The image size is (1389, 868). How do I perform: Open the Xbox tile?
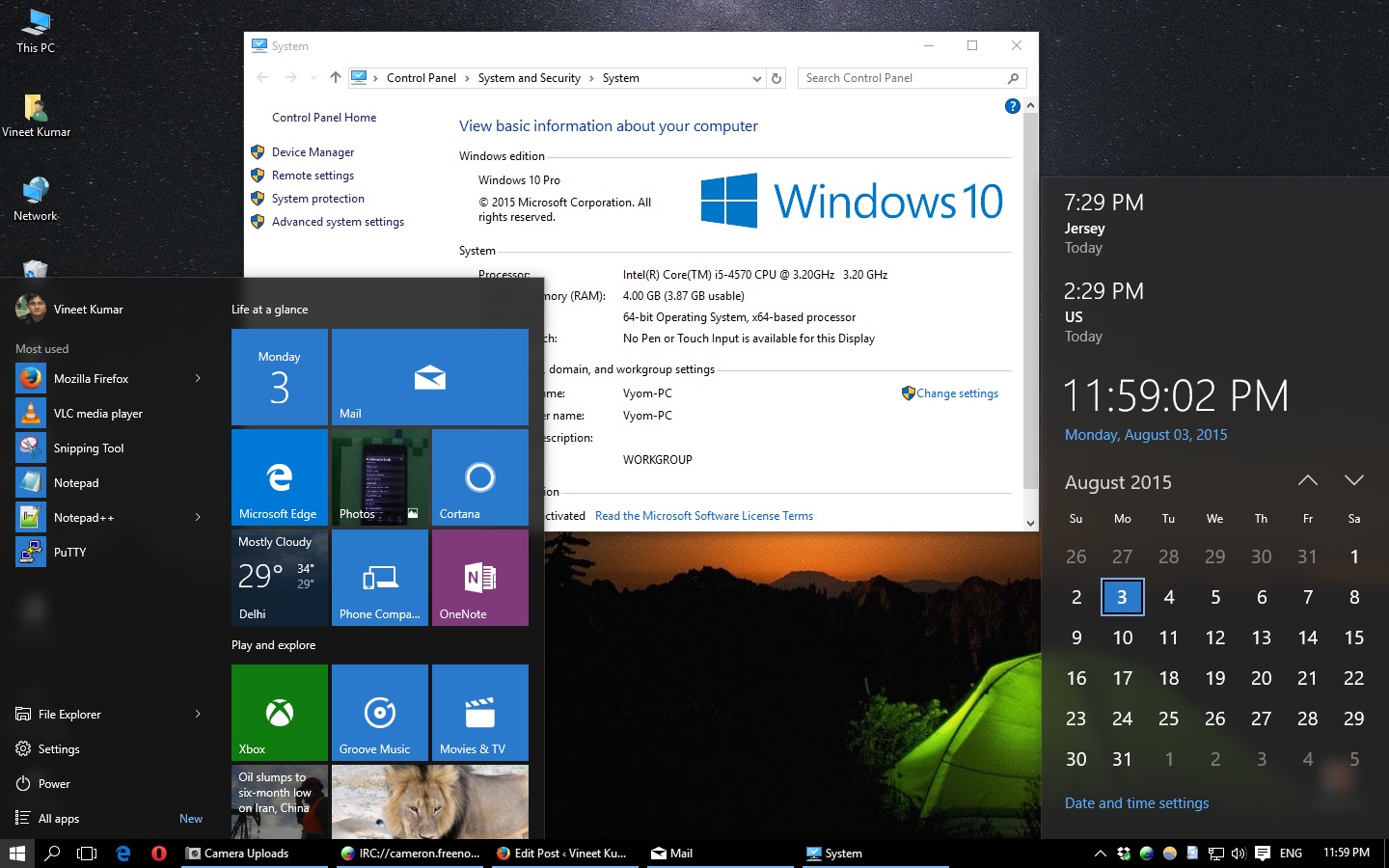280,713
